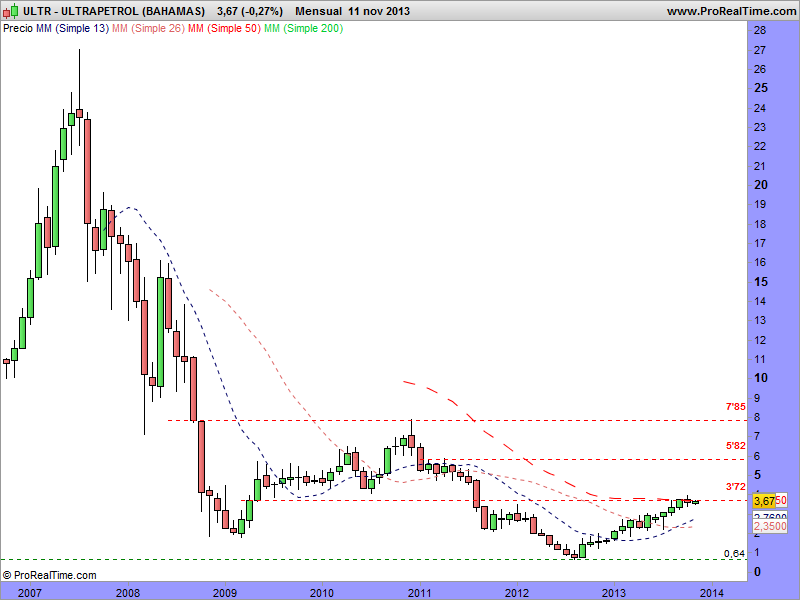Click the Precio legend label

[x=18, y=29]
